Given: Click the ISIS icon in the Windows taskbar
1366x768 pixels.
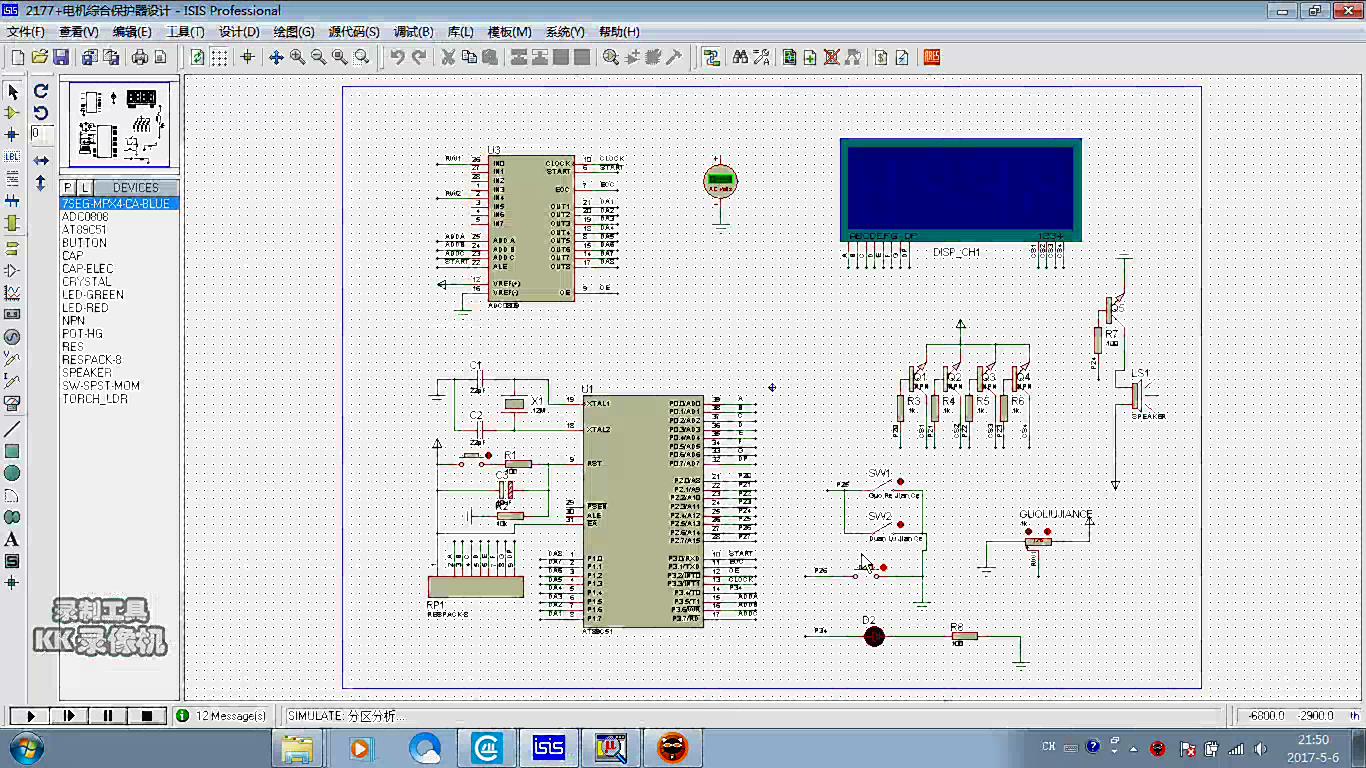Looking at the screenshot, I should click(x=549, y=747).
